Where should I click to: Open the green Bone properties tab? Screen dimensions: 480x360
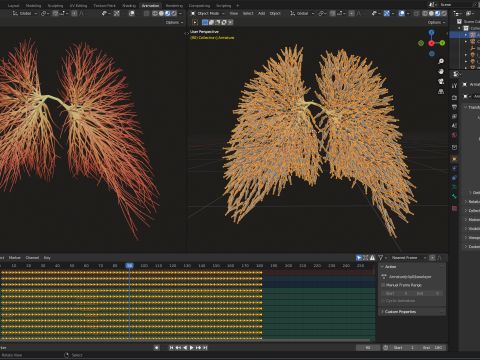coord(454,196)
